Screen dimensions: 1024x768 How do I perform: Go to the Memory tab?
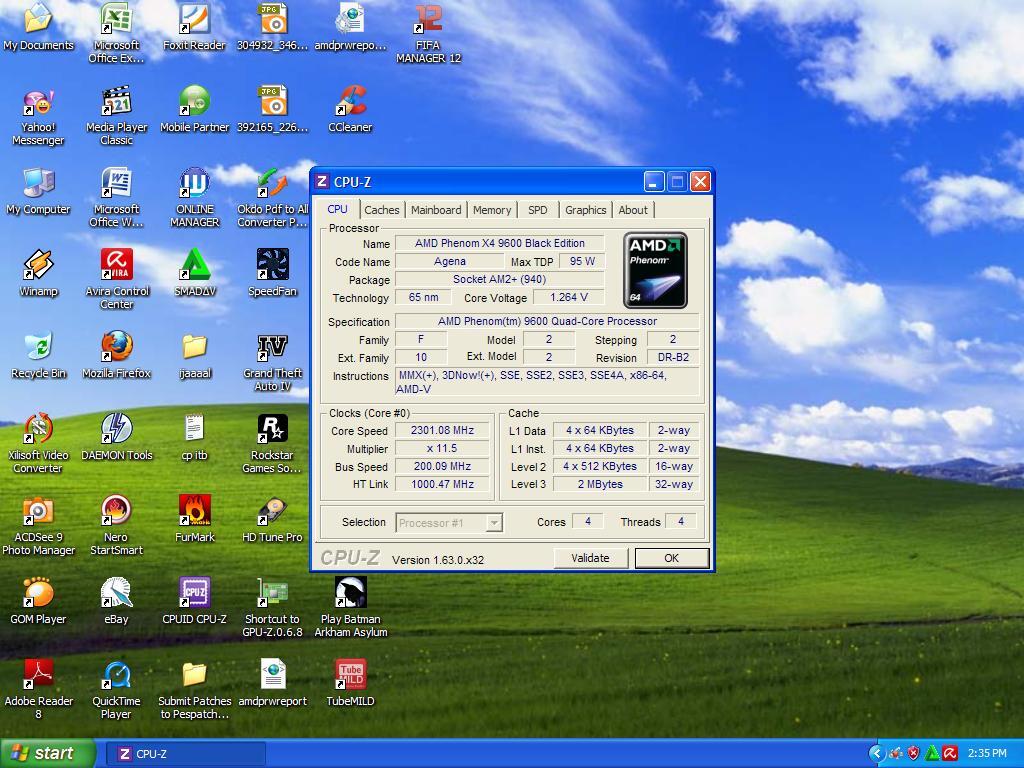tap(492, 210)
